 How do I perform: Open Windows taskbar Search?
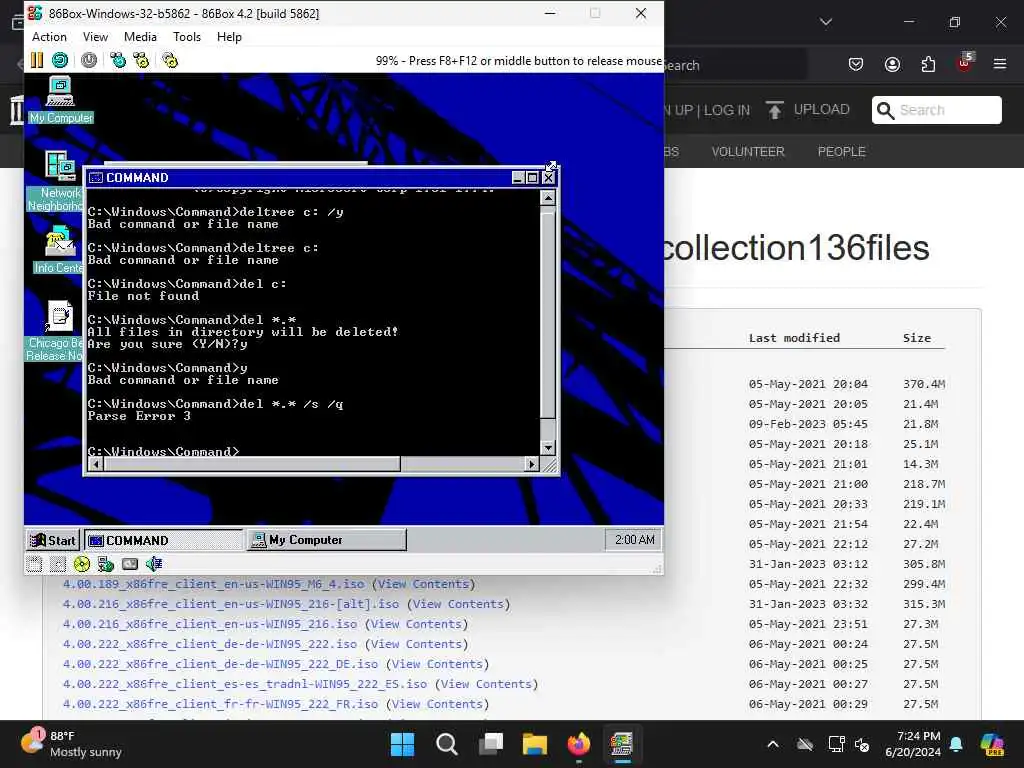(447, 744)
